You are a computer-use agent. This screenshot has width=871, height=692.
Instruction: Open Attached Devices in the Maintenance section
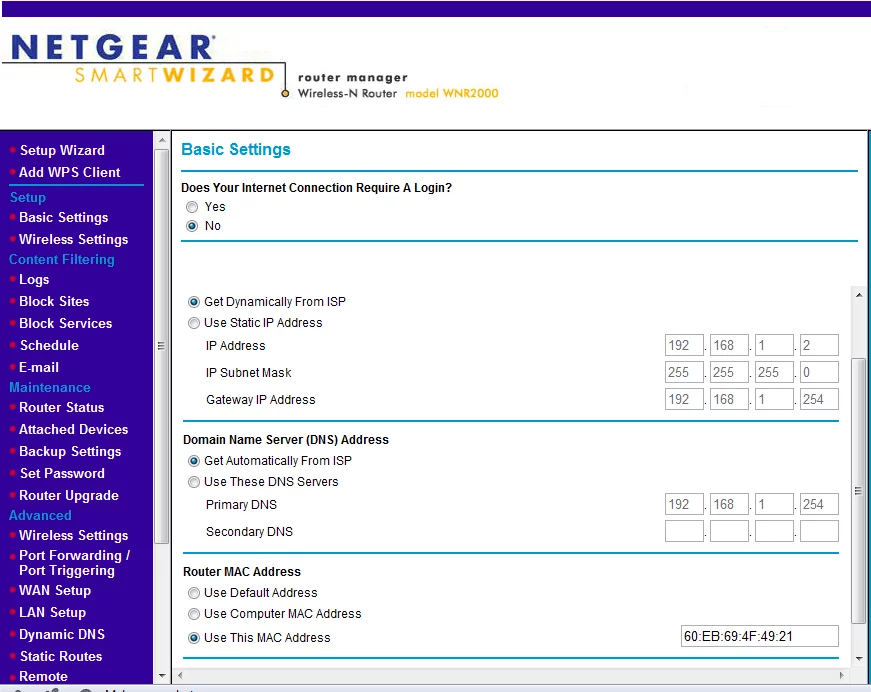tap(73, 429)
